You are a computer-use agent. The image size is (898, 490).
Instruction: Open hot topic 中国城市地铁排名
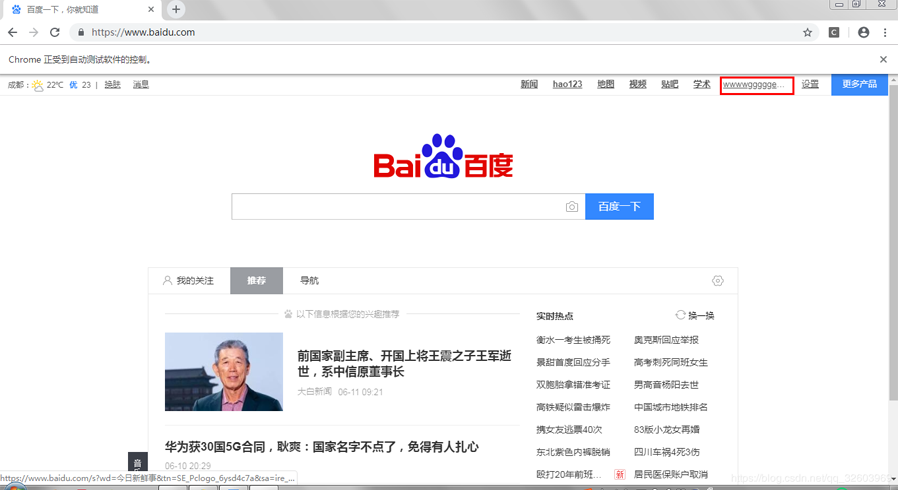(x=671, y=407)
